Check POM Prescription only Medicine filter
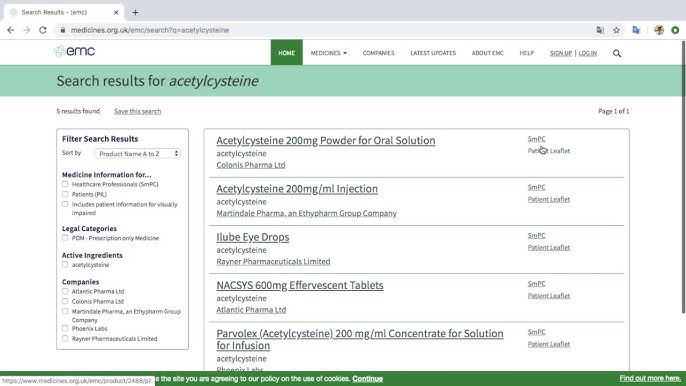 coord(65,238)
